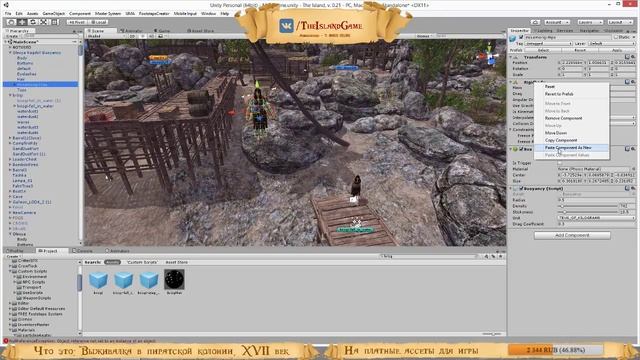Choose Copy Component in context menu
The height and width of the screenshot is (360, 640).
pos(571,140)
